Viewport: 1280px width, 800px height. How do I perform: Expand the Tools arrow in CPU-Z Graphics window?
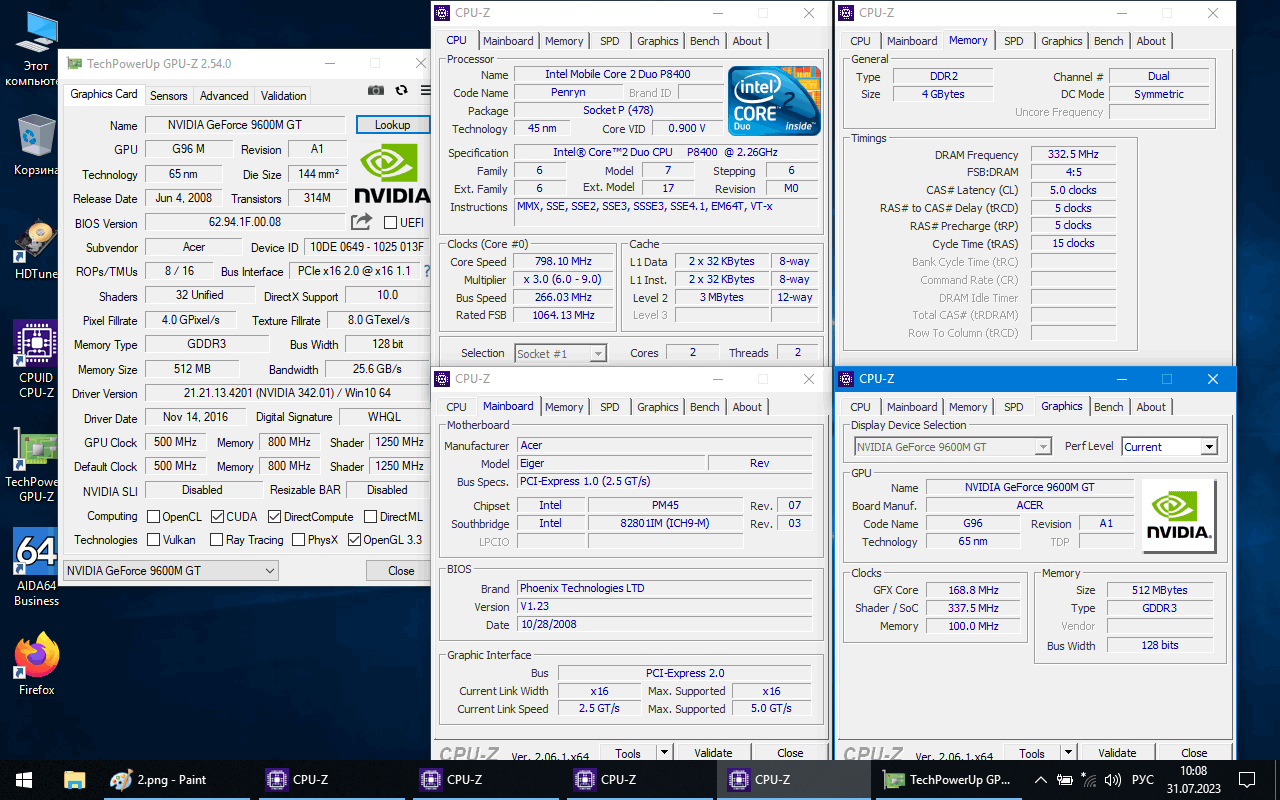click(x=1067, y=753)
